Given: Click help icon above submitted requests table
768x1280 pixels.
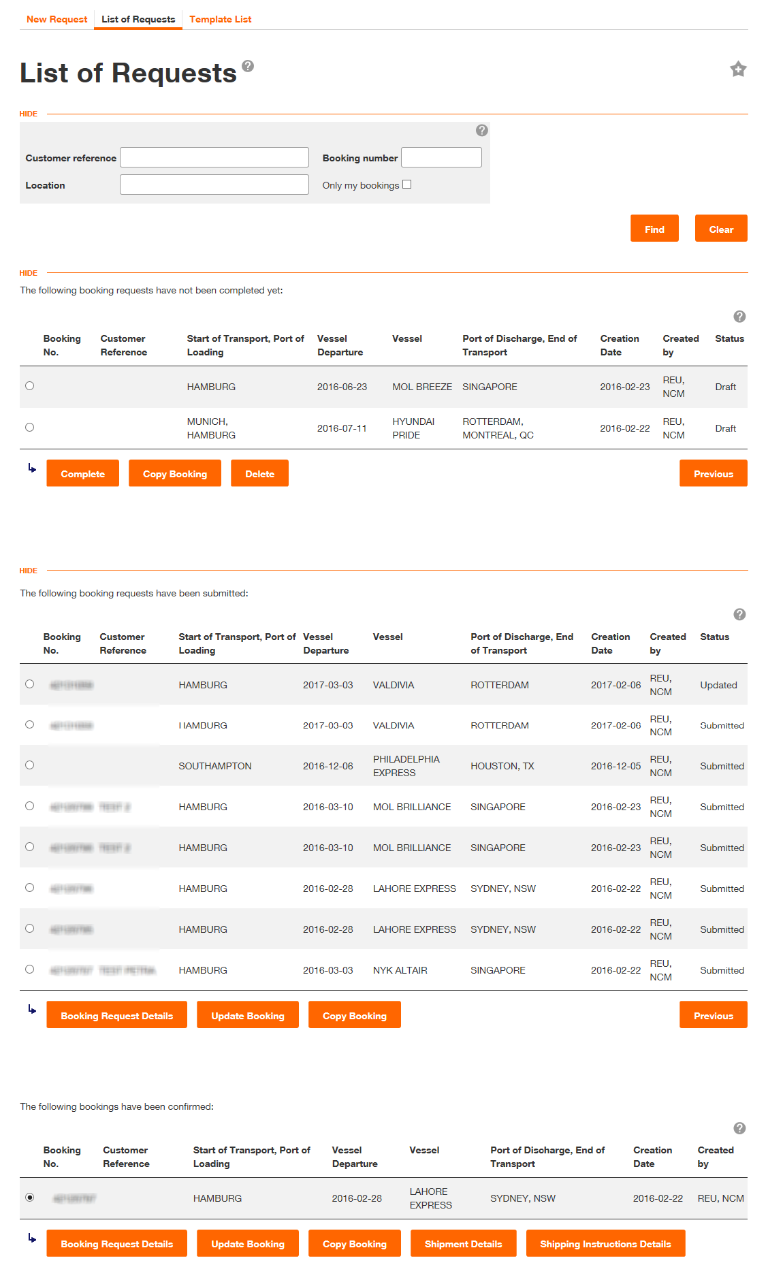Looking at the screenshot, I should pos(740,614).
